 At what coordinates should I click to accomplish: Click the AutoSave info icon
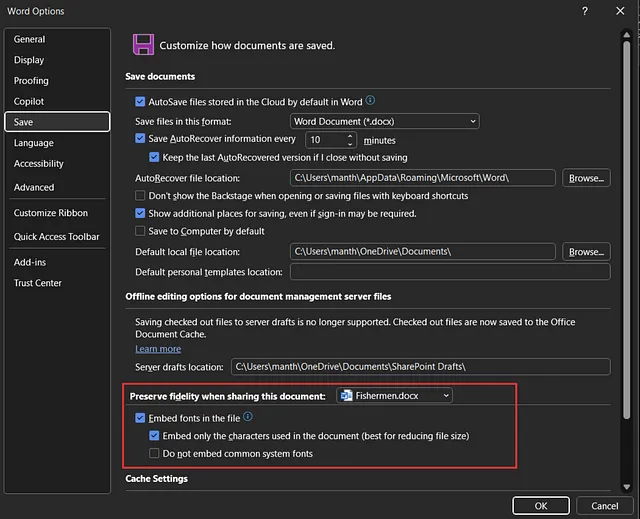click(370, 100)
